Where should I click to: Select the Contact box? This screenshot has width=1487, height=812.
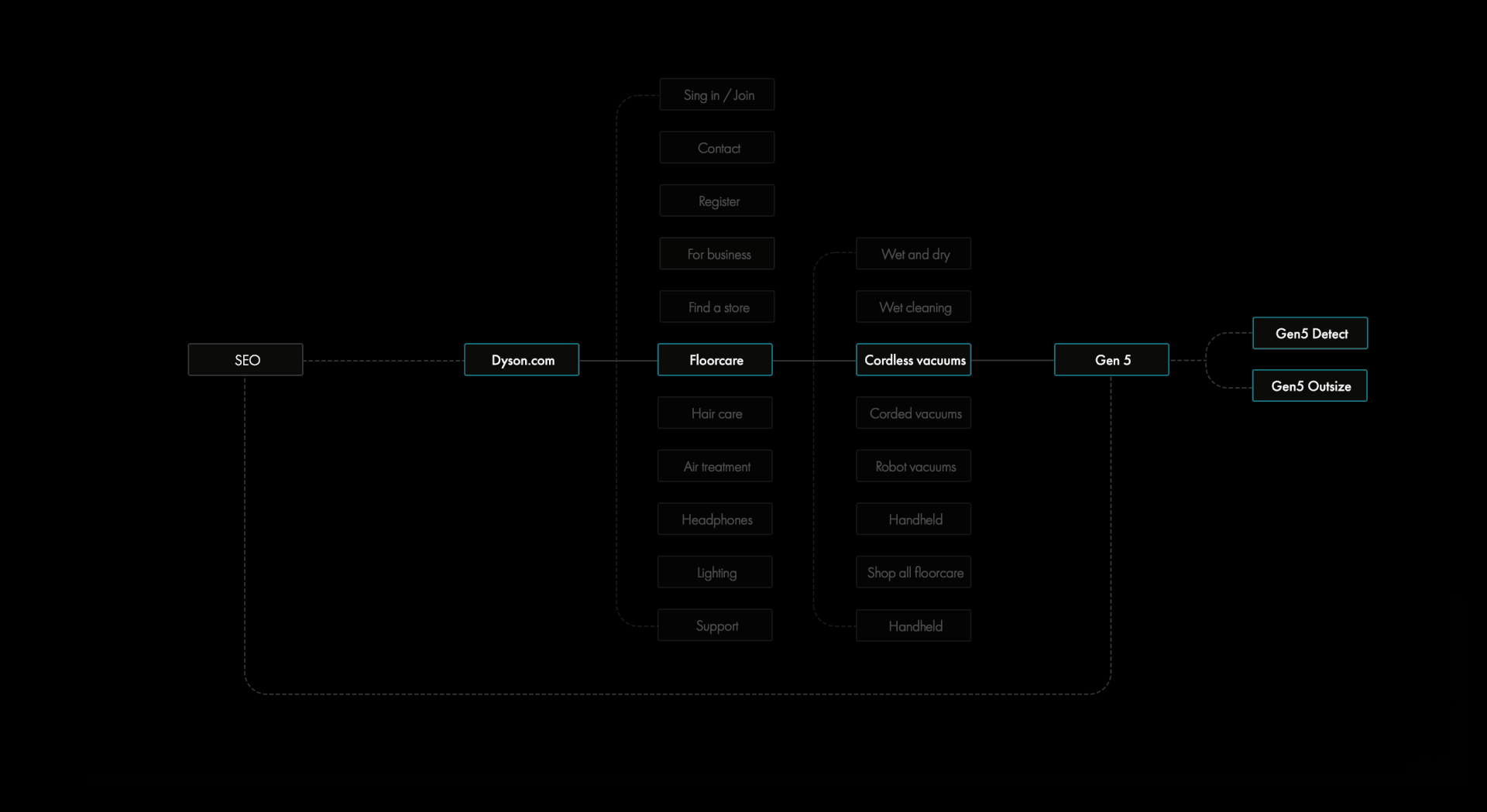coord(717,148)
